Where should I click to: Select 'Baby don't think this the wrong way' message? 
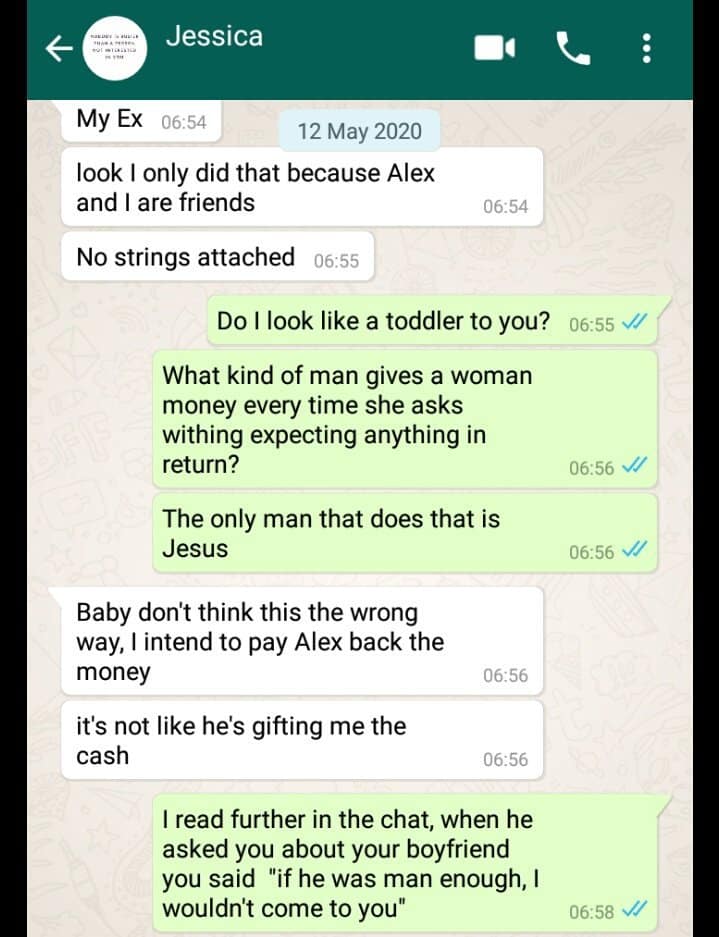[302, 641]
